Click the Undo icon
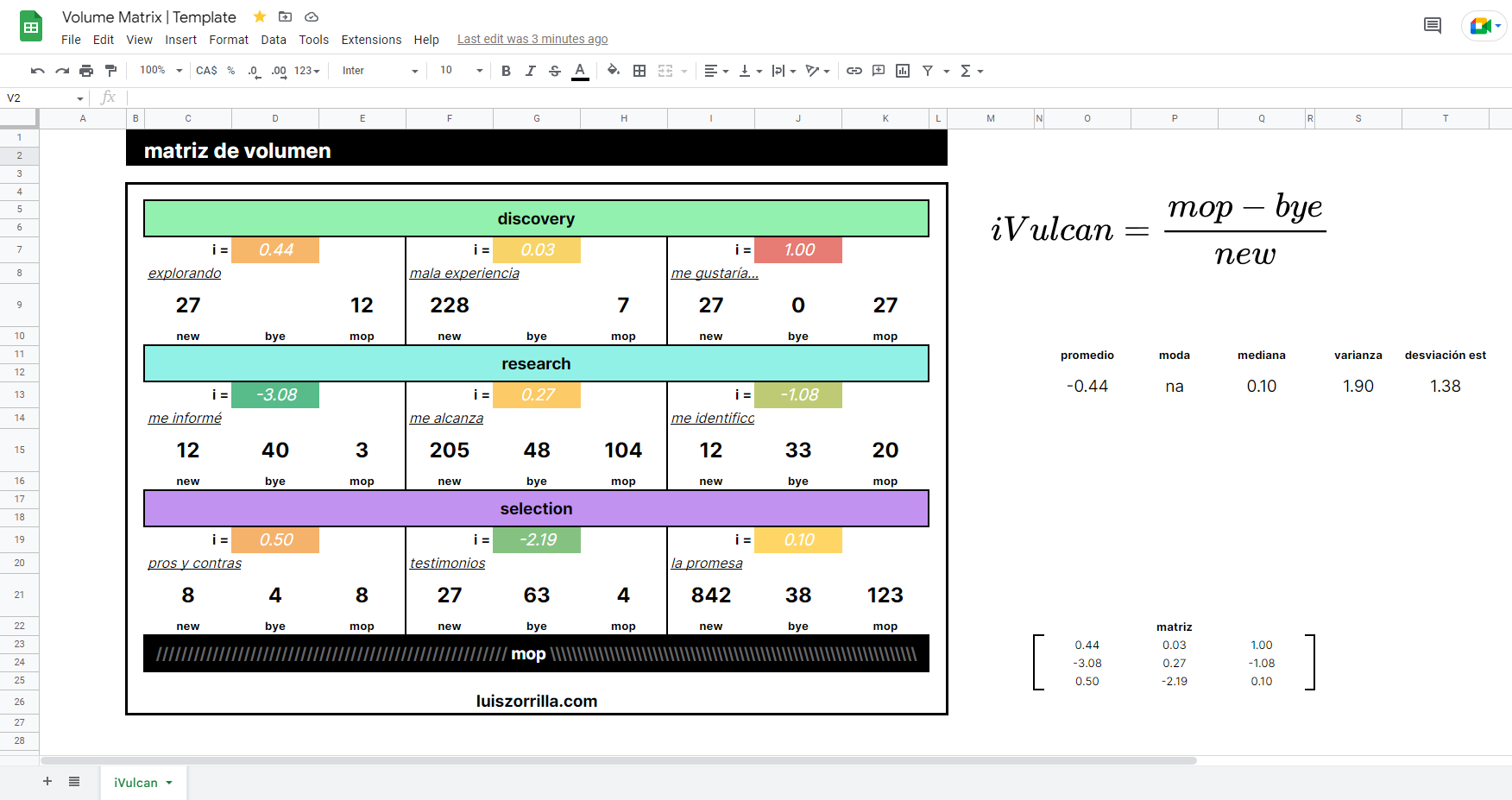Image resolution: width=1512 pixels, height=800 pixels. click(x=37, y=71)
